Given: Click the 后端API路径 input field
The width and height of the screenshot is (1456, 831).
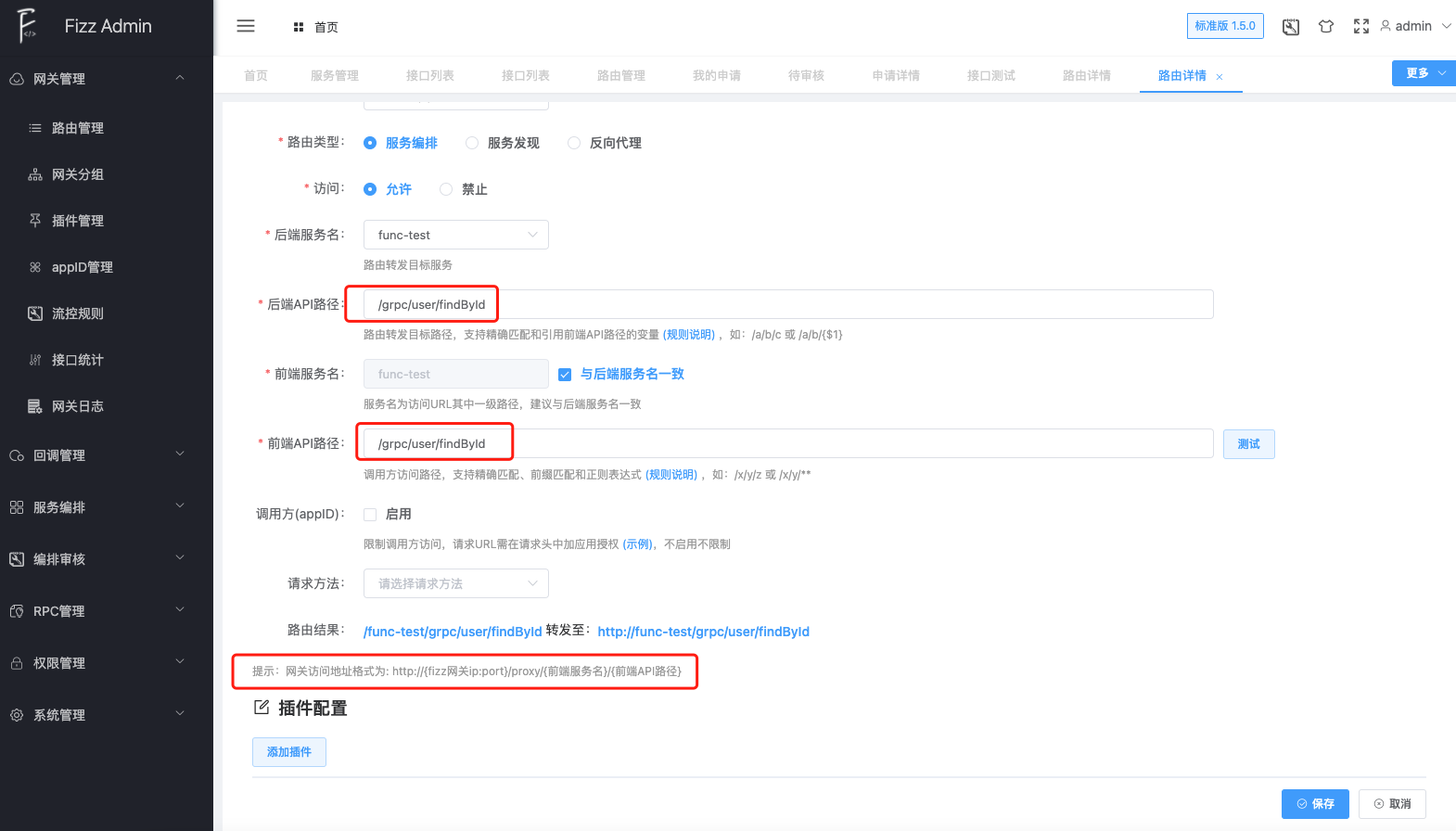Looking at the screenshot, I should pyautogui.click(x=788, y=304).
